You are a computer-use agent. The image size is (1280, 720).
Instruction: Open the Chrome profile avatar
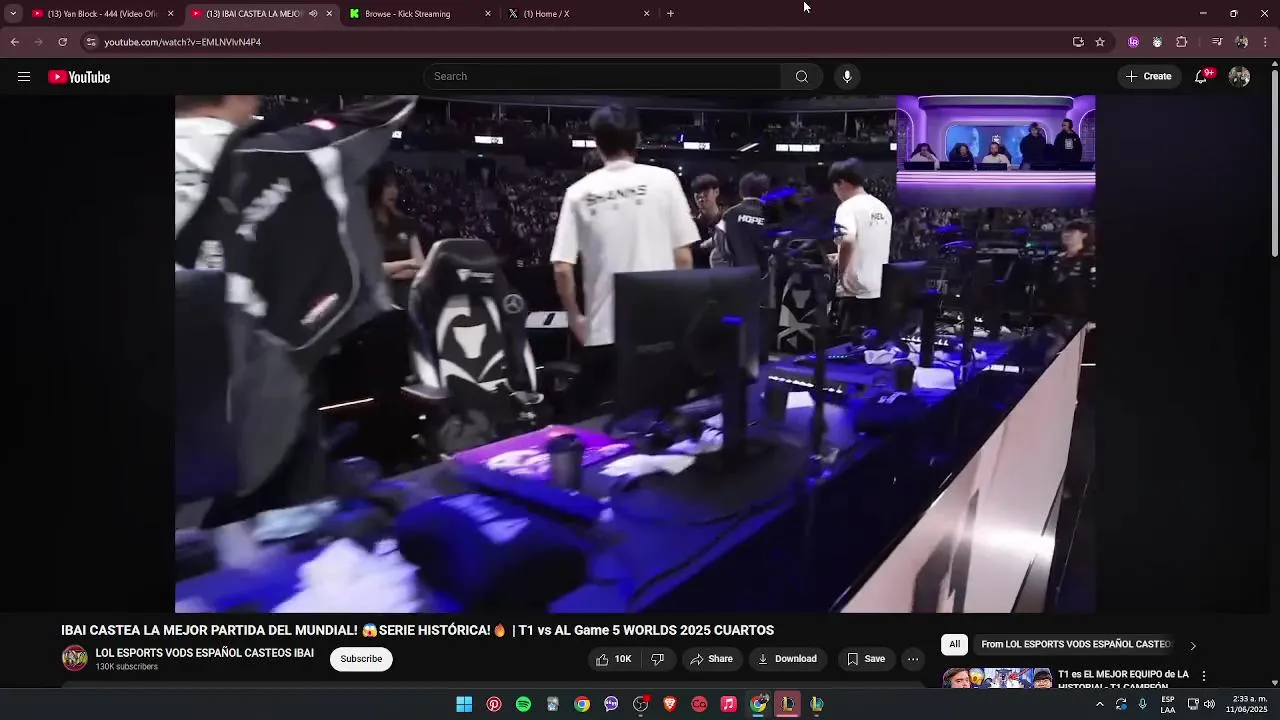coord(1241,42)
